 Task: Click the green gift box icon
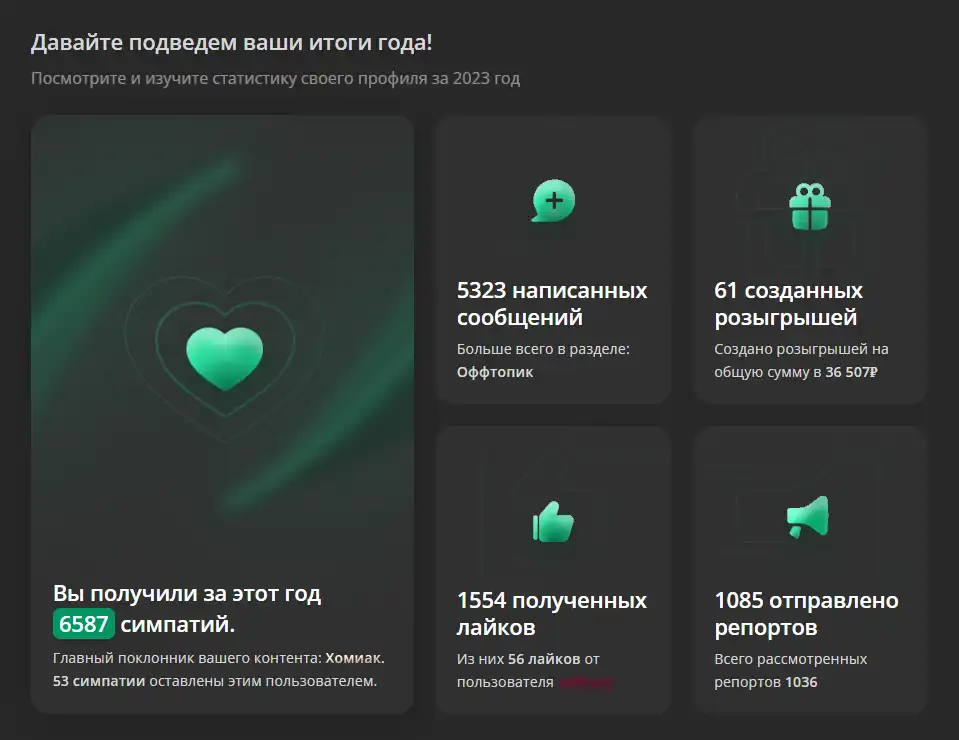coord(810,207)
